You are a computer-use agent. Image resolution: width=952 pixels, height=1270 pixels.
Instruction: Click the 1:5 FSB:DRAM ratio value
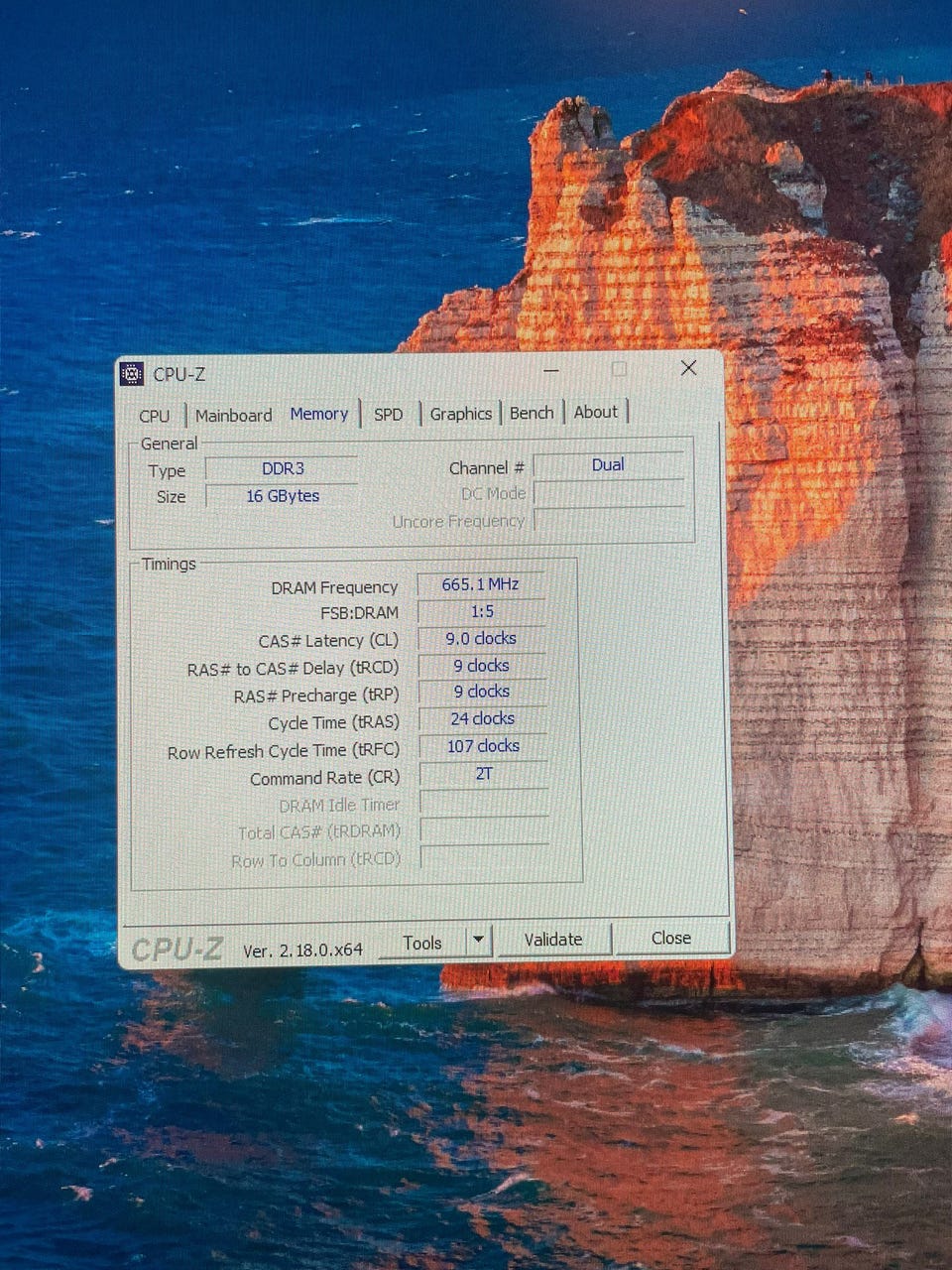click(482, 612)
